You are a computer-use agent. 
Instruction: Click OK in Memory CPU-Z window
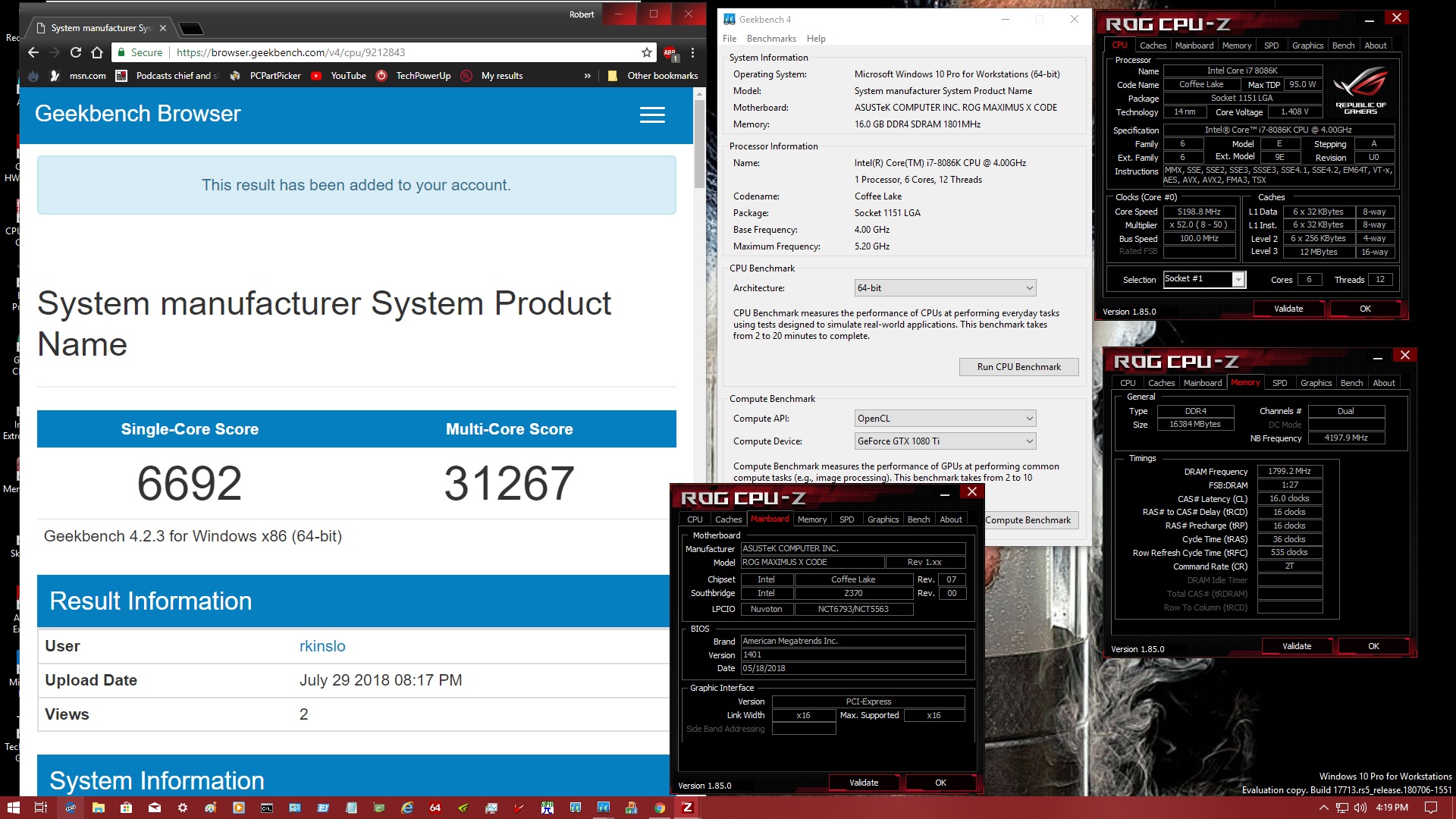[1373, 646]
